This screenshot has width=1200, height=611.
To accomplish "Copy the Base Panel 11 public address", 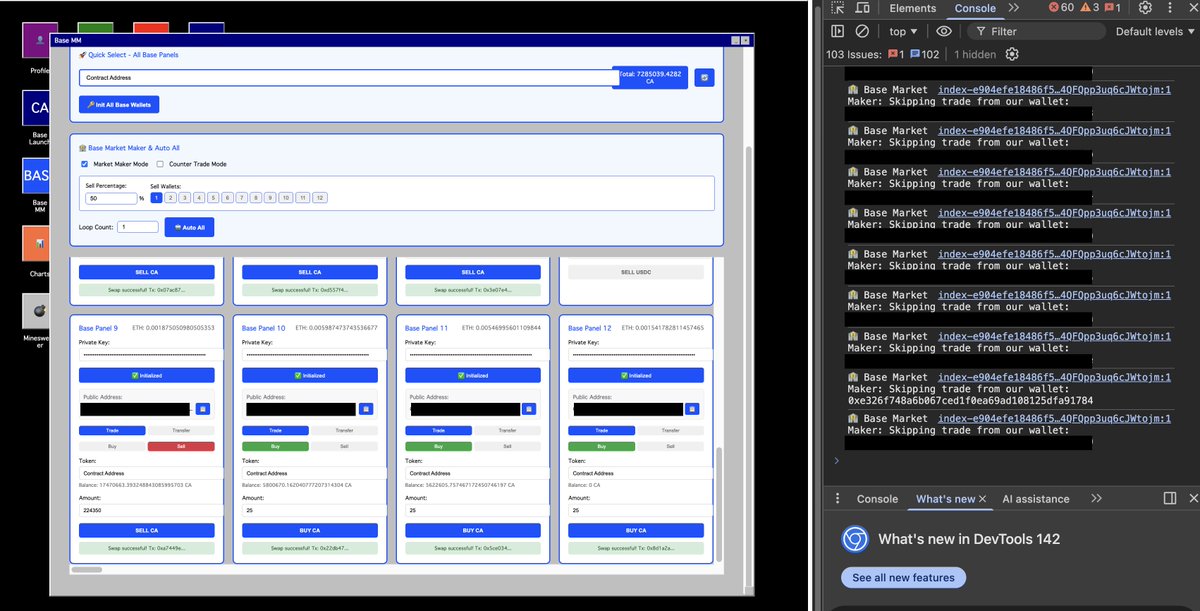I will tap(529, 409).
